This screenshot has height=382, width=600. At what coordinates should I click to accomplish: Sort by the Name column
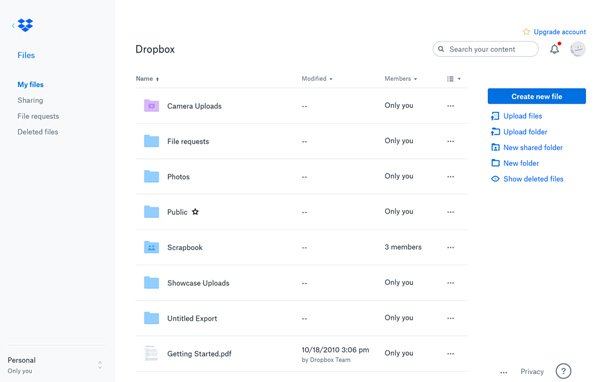point(147,78)
